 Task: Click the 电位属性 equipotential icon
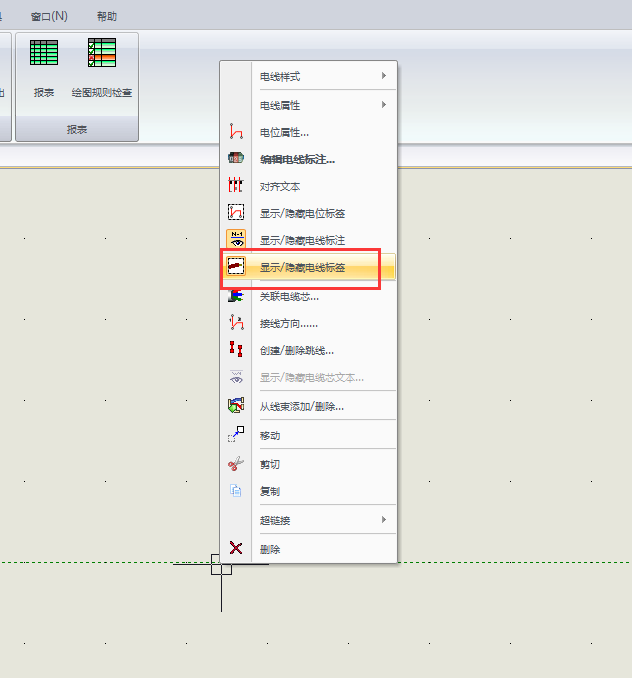pyautogui.click(x=236, y=132)
